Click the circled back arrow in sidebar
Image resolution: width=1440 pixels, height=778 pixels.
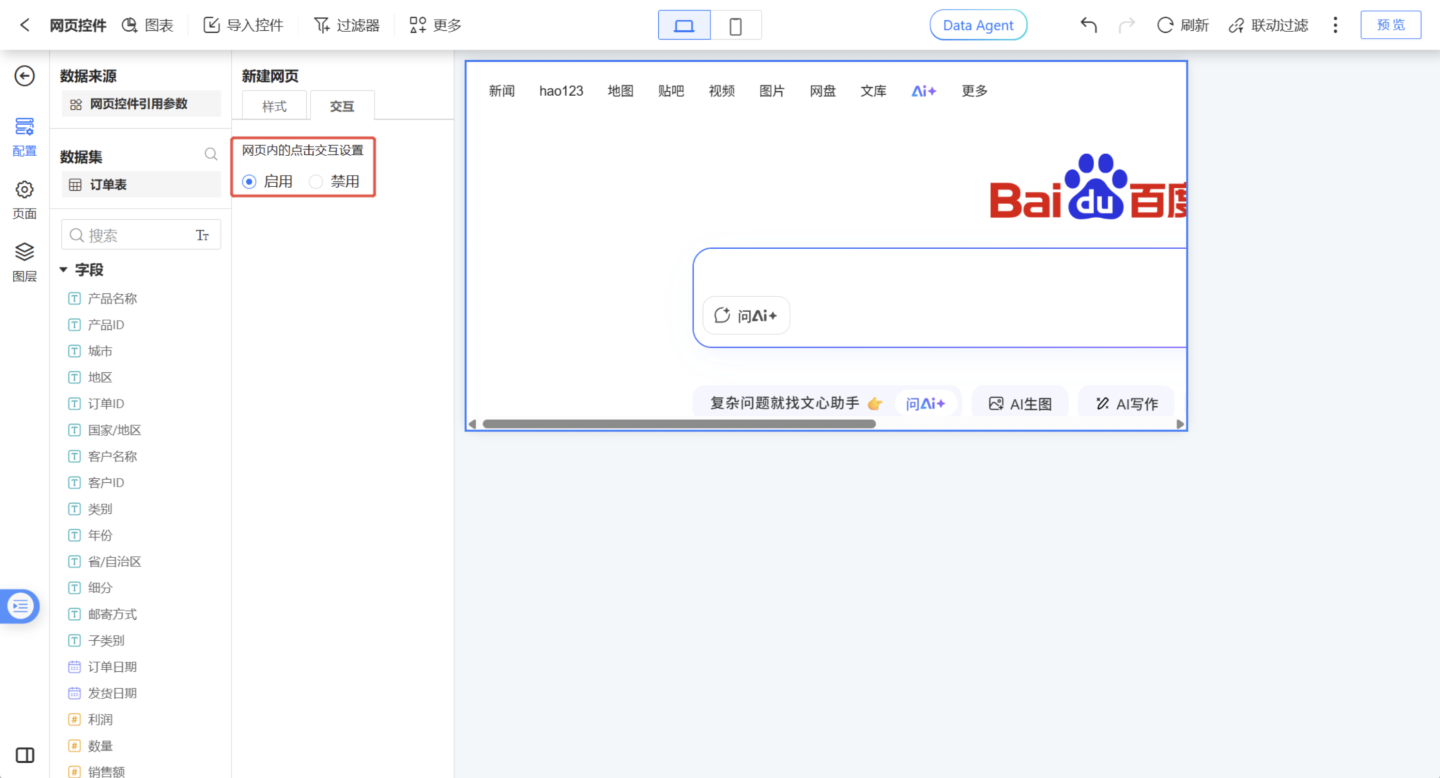[x=25, y=76]
